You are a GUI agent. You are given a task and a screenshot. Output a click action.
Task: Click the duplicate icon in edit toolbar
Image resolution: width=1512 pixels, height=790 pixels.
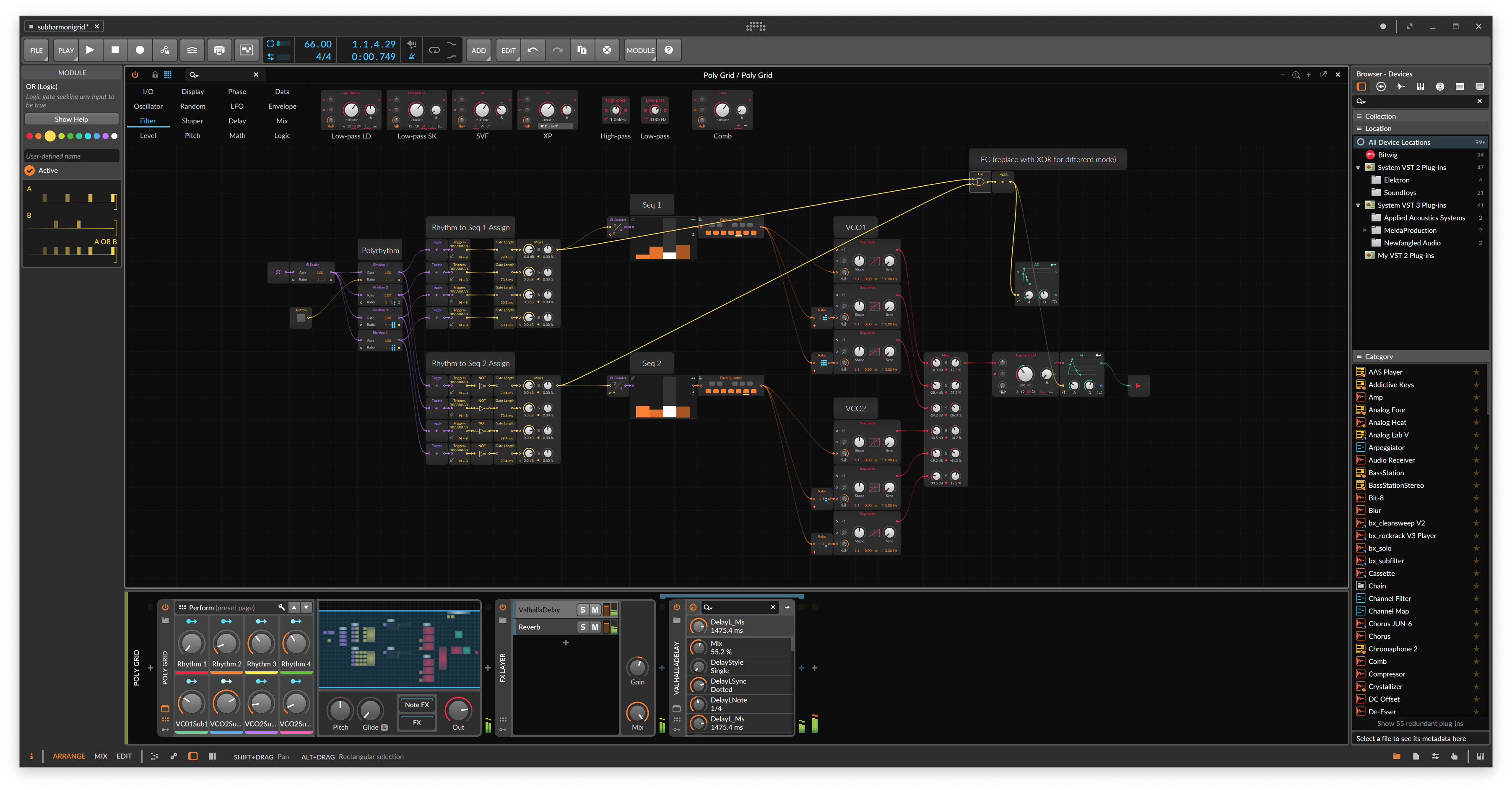point(582,50)
